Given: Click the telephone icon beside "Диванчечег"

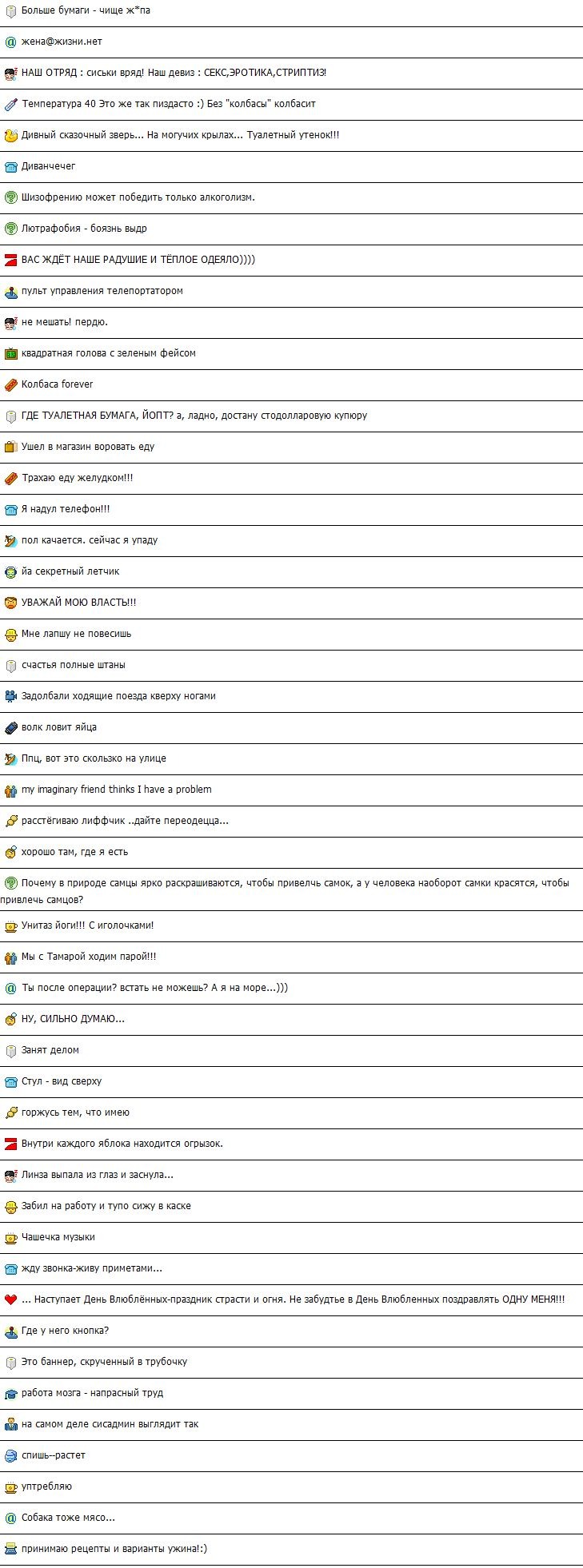Looking at the screenshot, I should [10, 166].
